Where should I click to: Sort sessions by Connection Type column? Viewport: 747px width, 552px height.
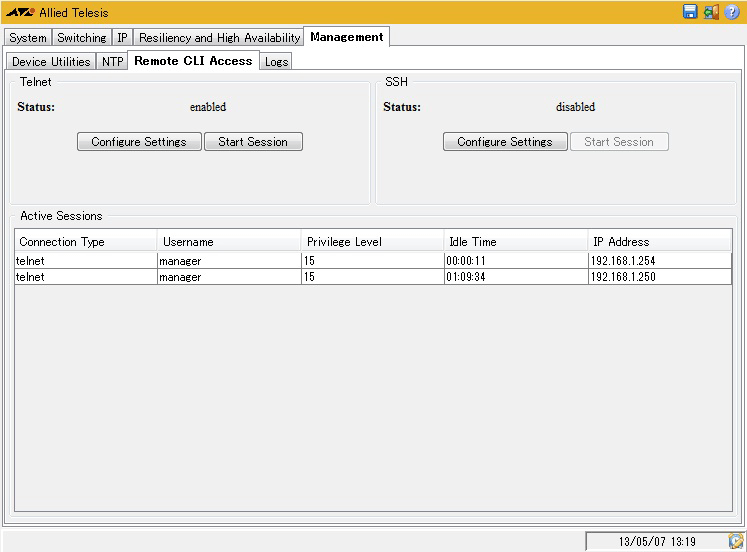click(x=86, y=242)
